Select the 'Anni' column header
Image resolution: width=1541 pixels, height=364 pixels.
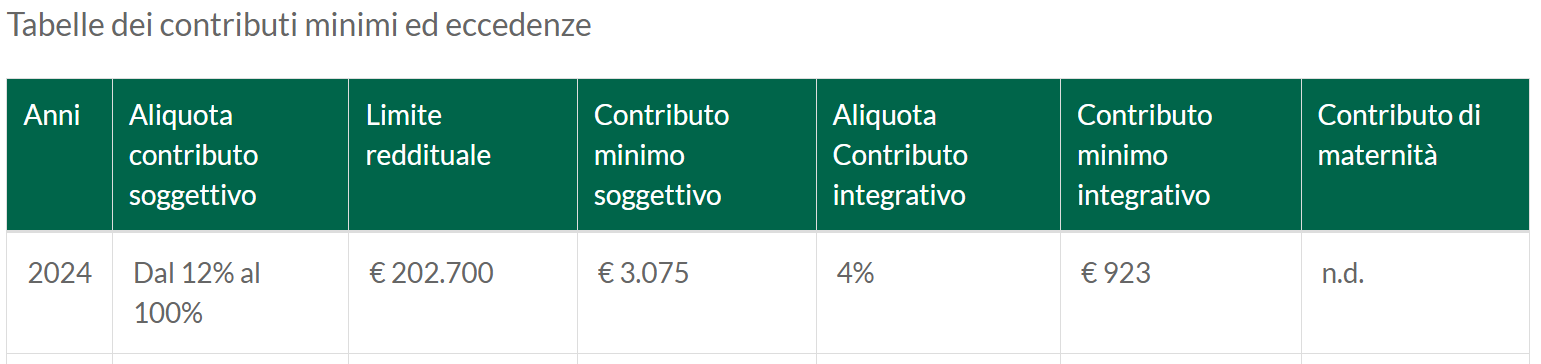60,155
